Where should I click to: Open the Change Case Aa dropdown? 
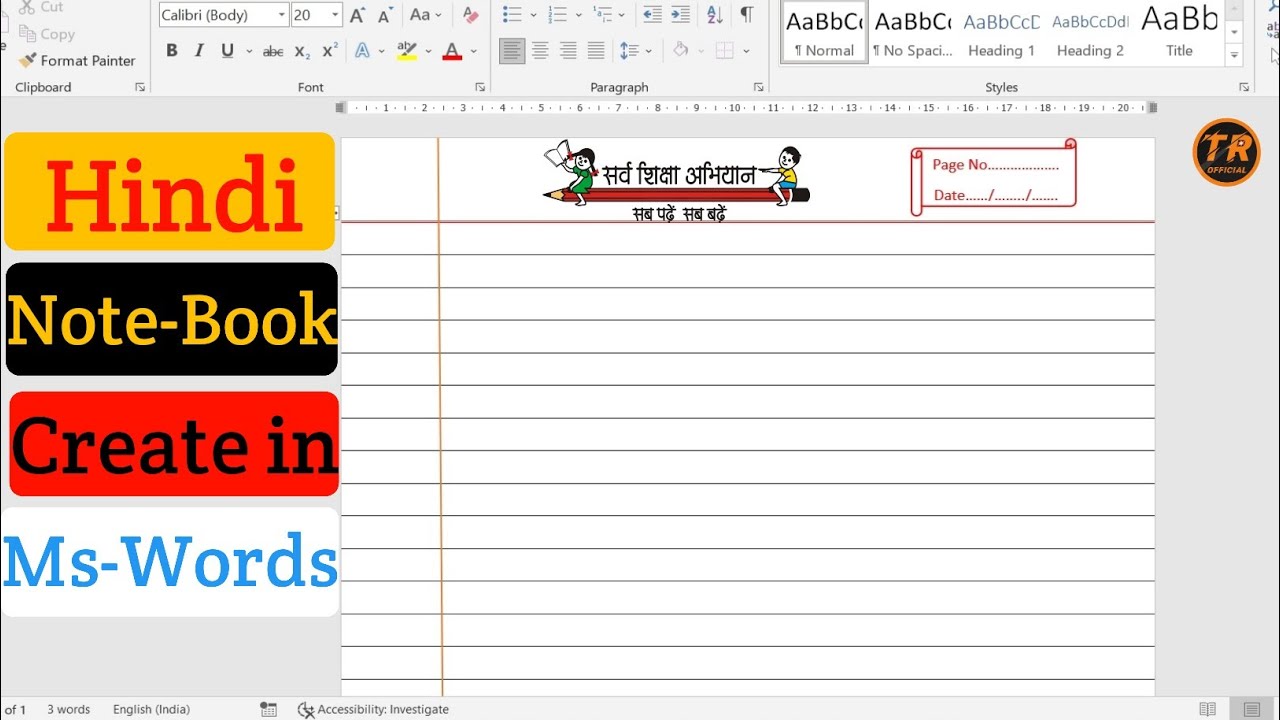[425, 15]
